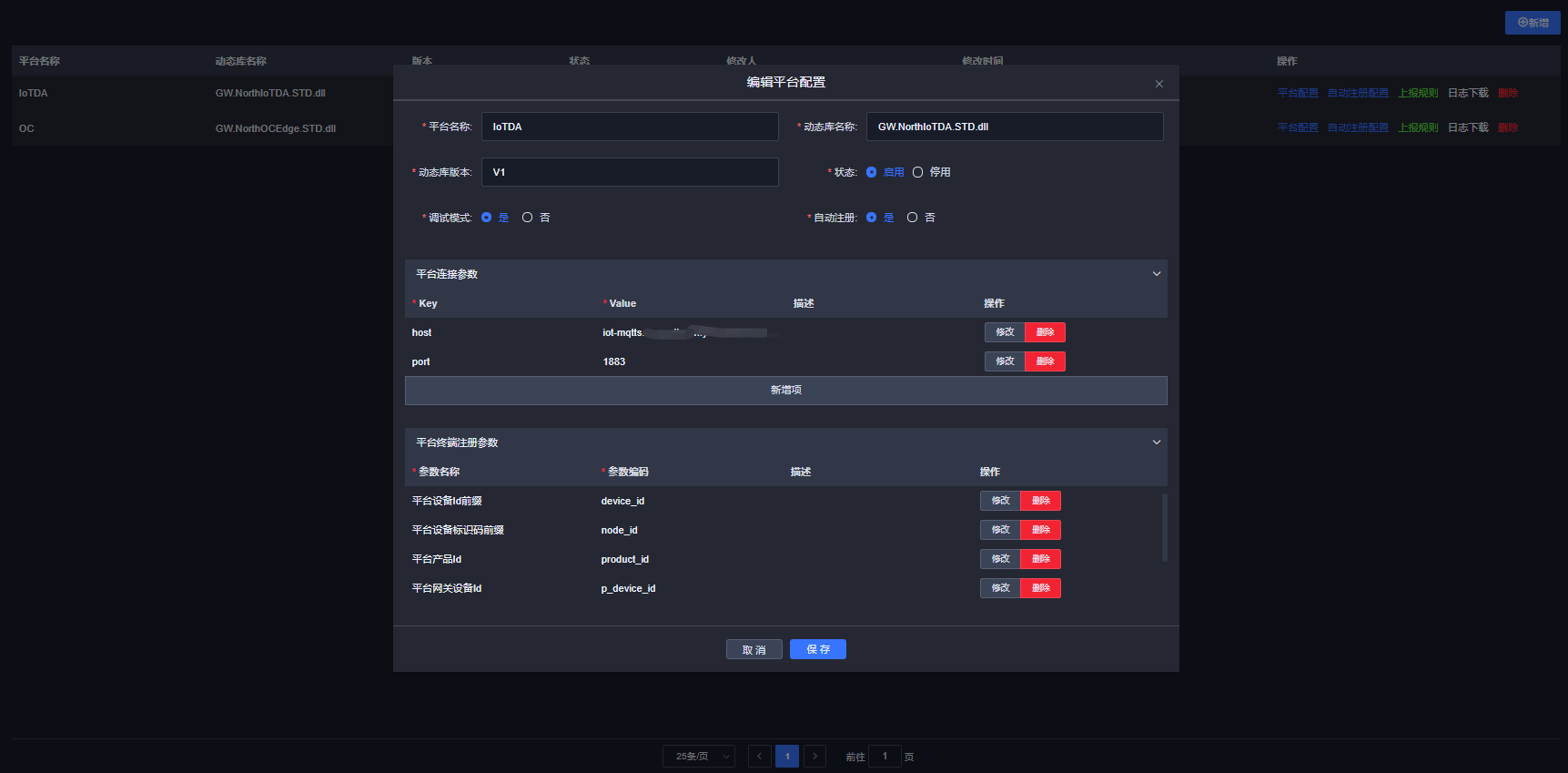Click the 动态库版本 input field
The image size is (1568, 773).
(630, 172)
